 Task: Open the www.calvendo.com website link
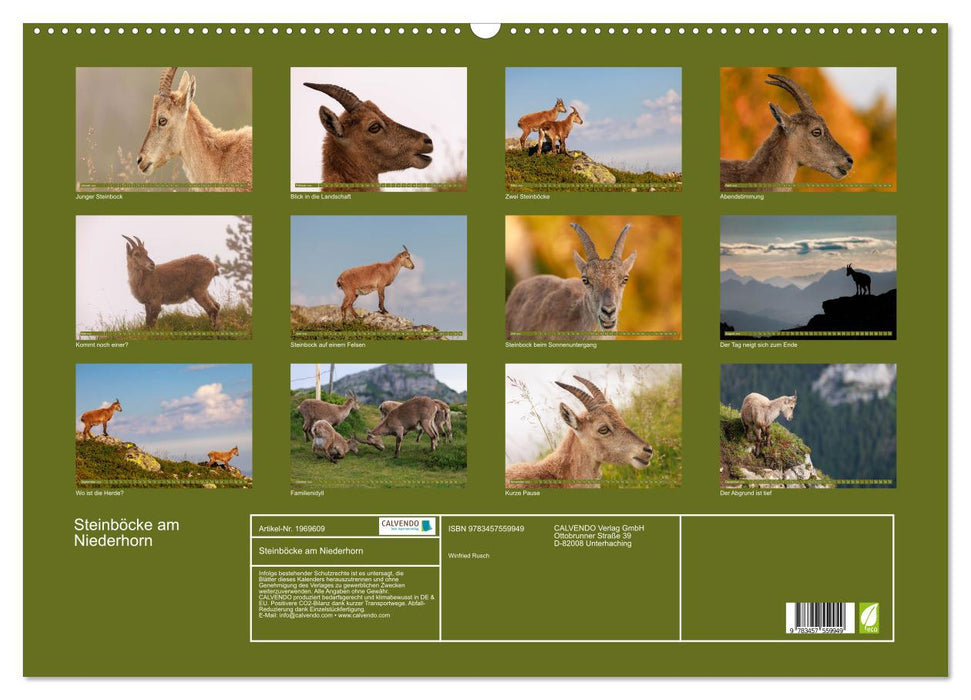pyautogui.click(x=364, y=617)
